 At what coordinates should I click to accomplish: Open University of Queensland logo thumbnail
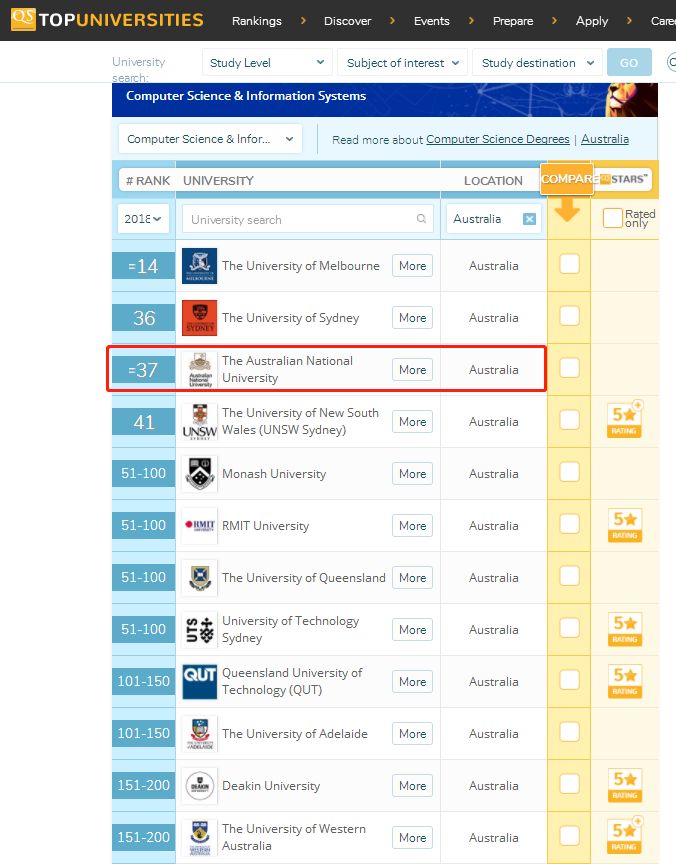[199, 577]
